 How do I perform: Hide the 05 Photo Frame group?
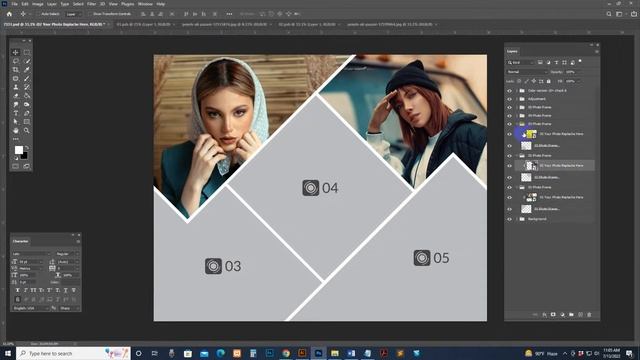(509, 107)
